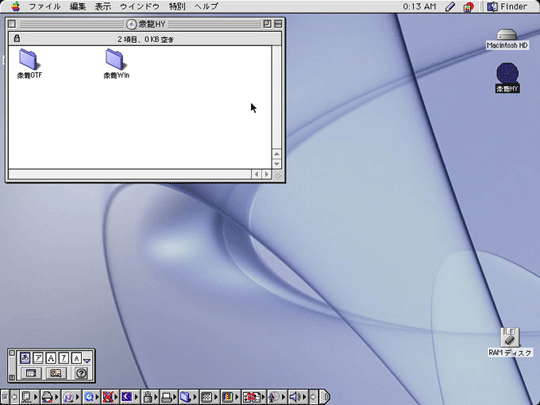The image size is (540, 405).
Task: Open the Finder application menu
Action: (507, 7)
